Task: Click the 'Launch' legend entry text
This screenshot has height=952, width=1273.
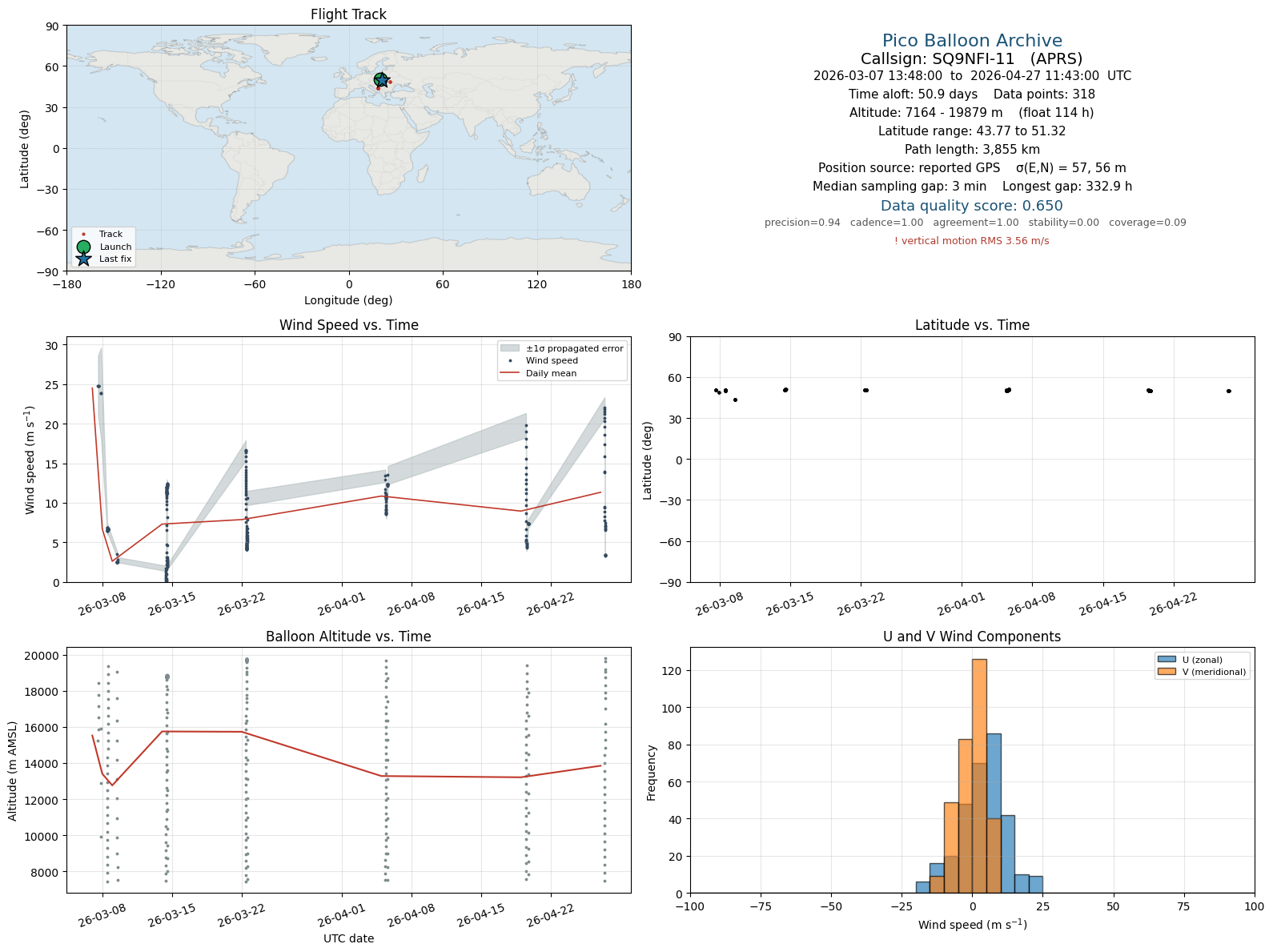Action: pos(115,247)
